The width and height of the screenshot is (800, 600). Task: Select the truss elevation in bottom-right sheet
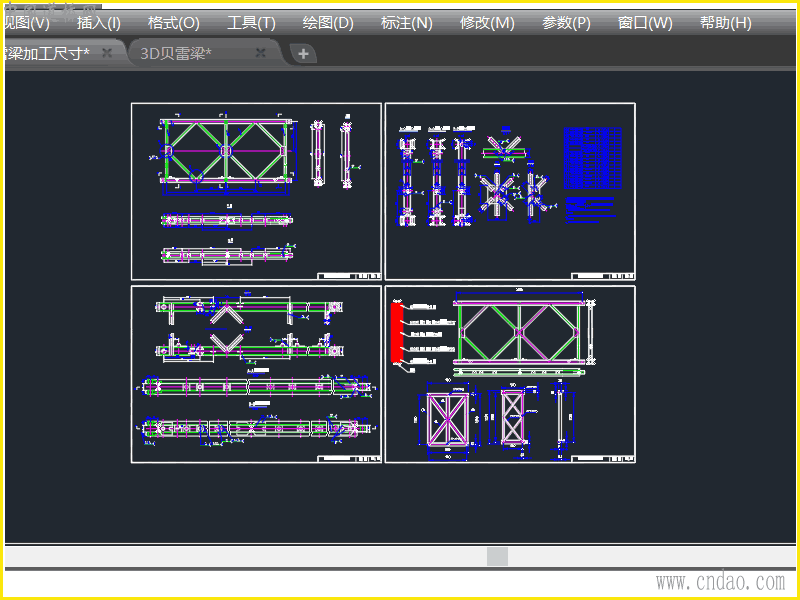(x=519, y=333)
